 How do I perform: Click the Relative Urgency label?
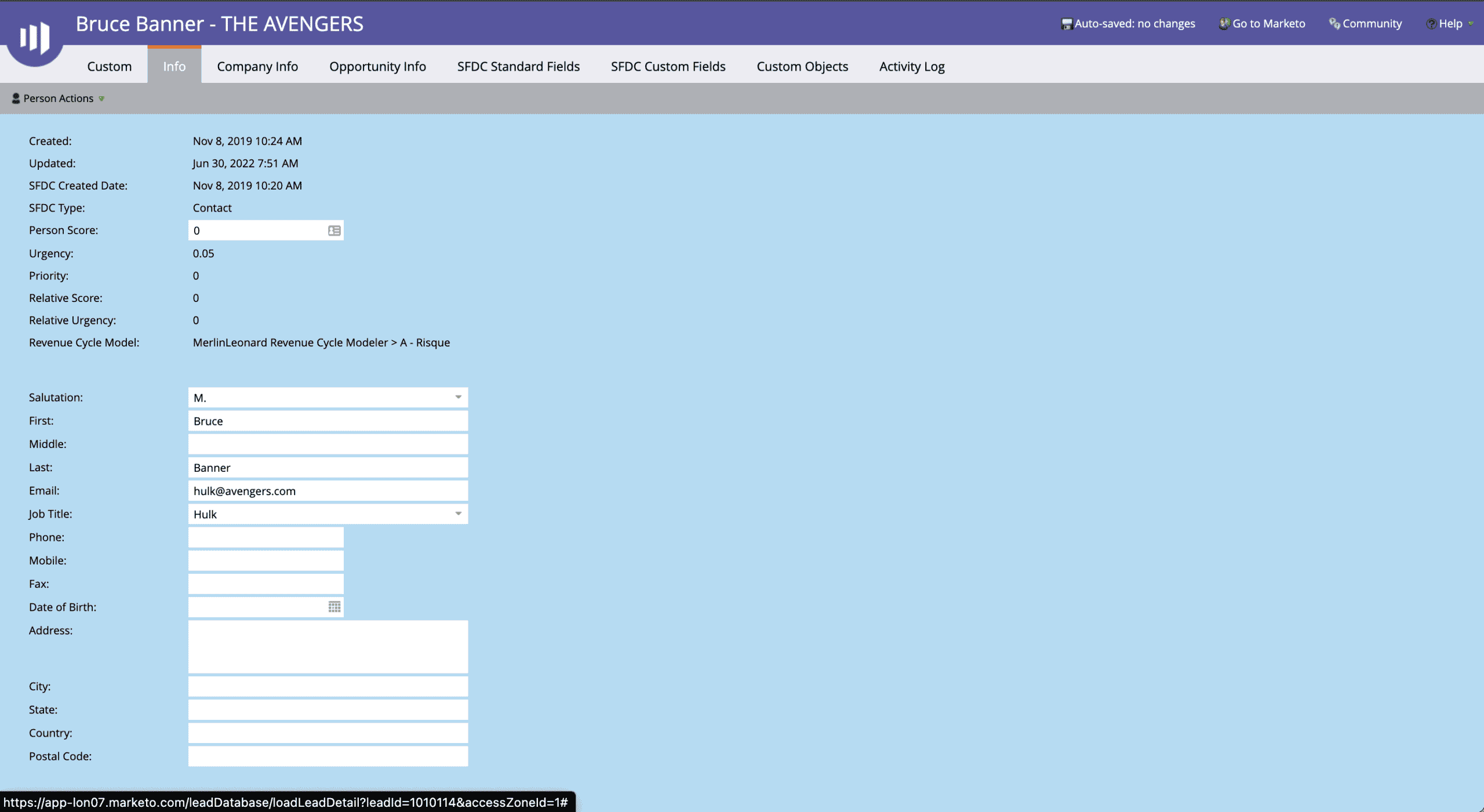(72, 320)
